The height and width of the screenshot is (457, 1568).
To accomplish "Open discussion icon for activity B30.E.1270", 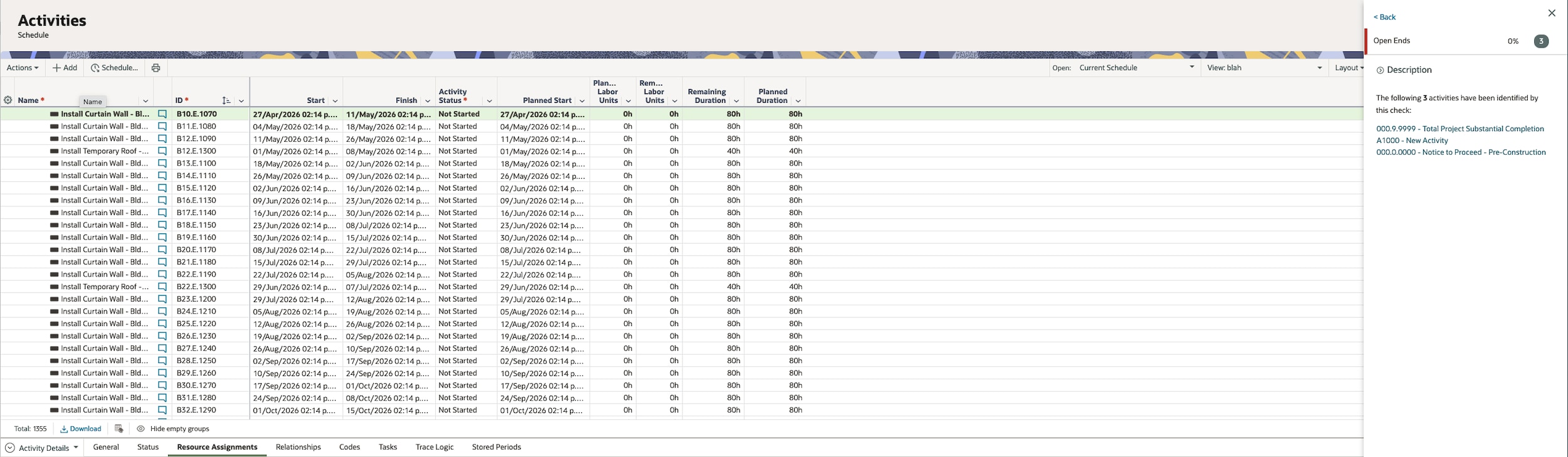I will click(x=162, y=386).
